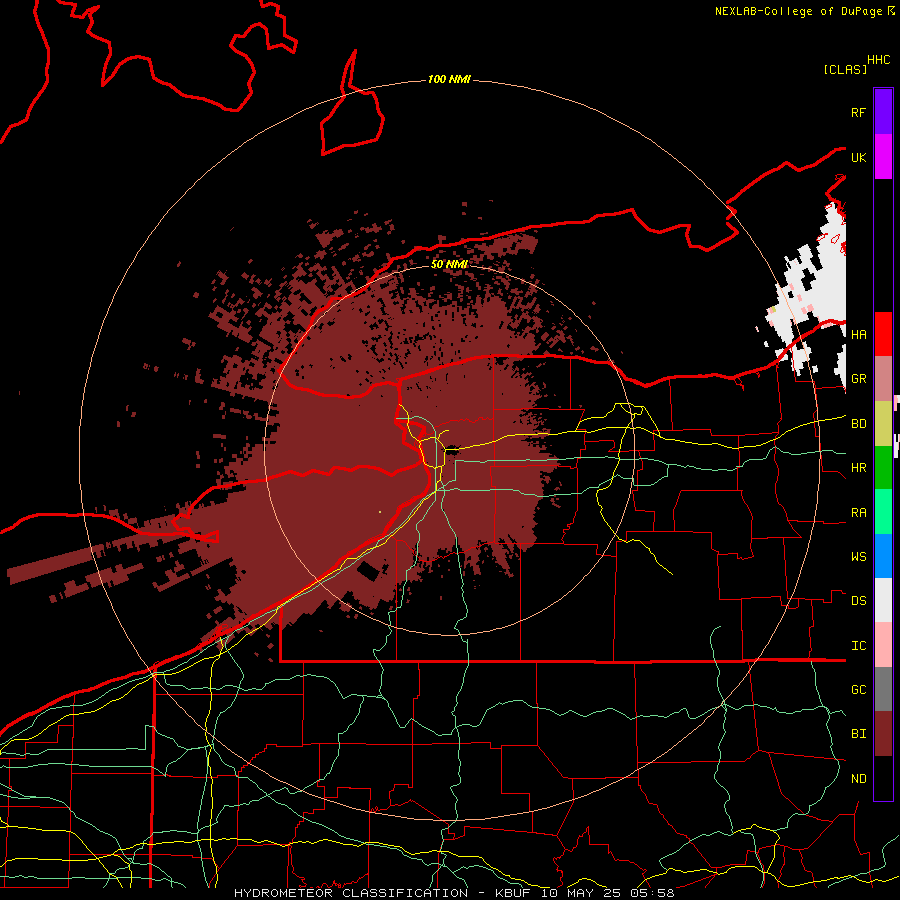Select the GR legend color block
The image size is (900, 900).
883,378
